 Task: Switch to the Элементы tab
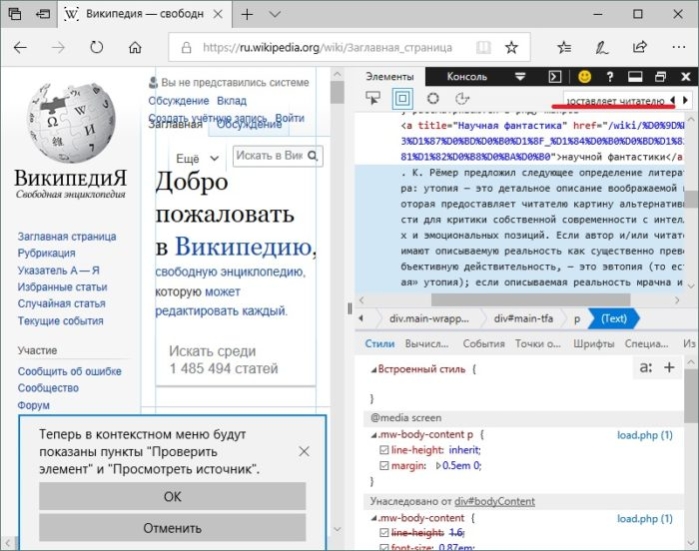coord(390,77)
